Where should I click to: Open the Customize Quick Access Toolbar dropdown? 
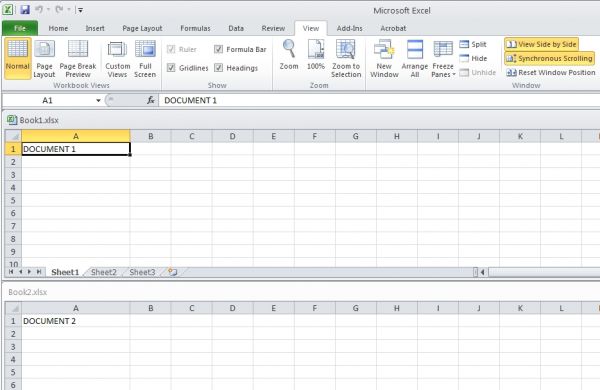[x=80, y=10]
